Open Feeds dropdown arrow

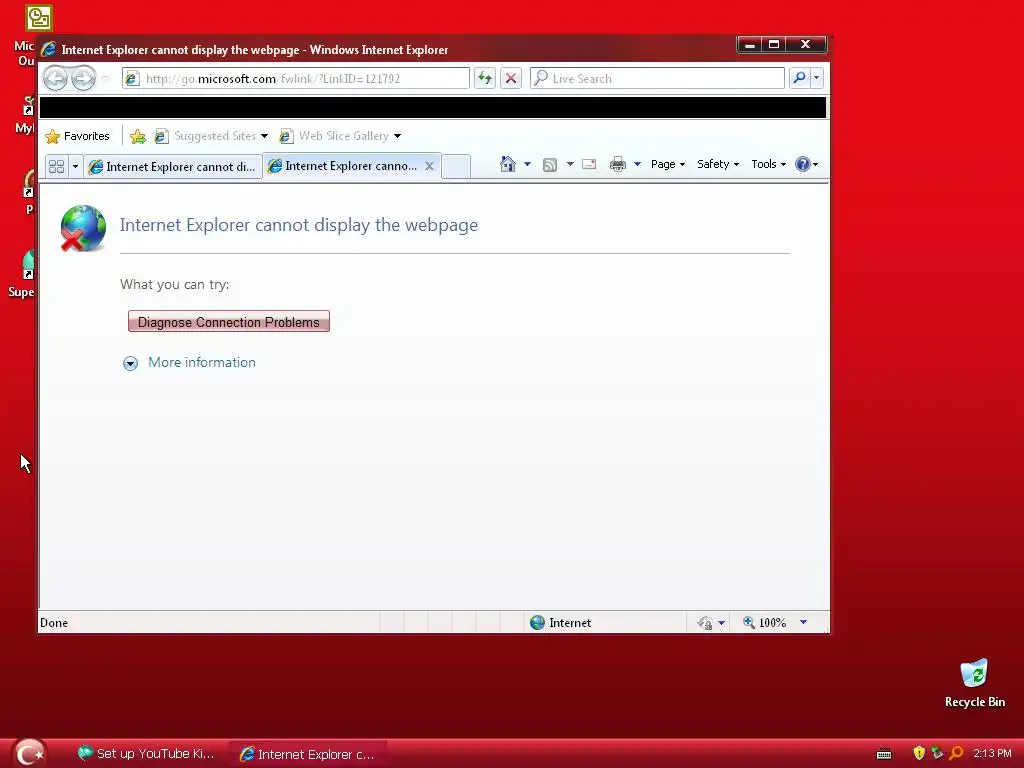tap(569, 164)
